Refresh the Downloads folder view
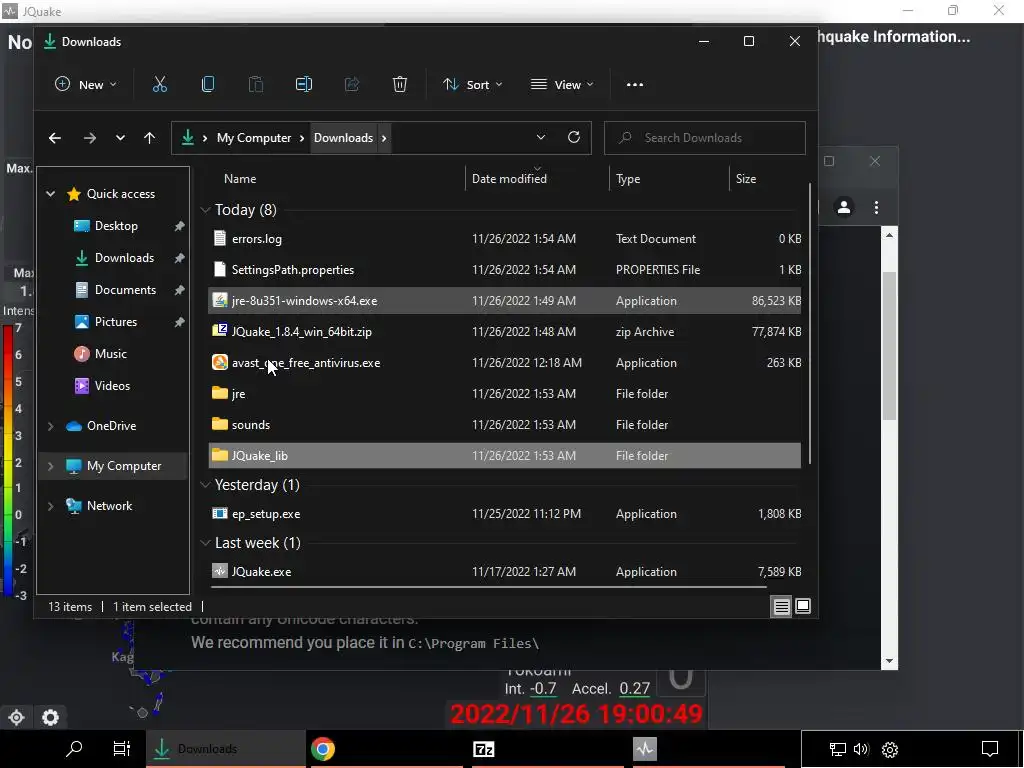1024x768 pixels. (x=574, y=137)
